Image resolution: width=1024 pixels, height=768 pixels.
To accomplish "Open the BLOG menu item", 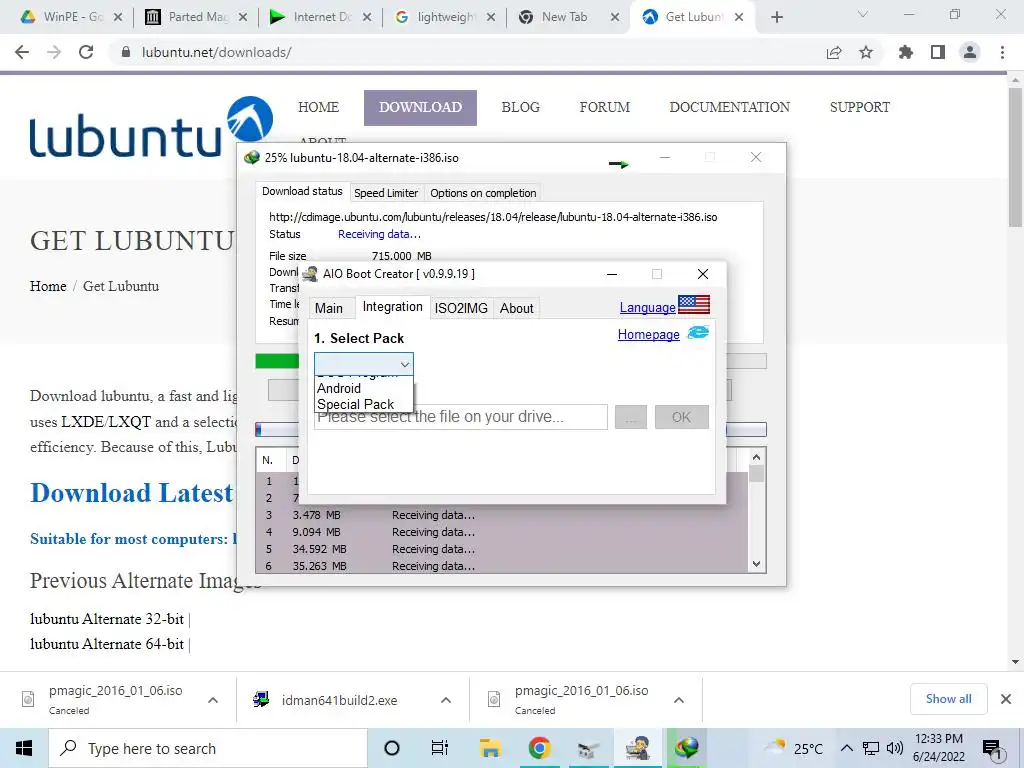I will (x=520, y=107).
